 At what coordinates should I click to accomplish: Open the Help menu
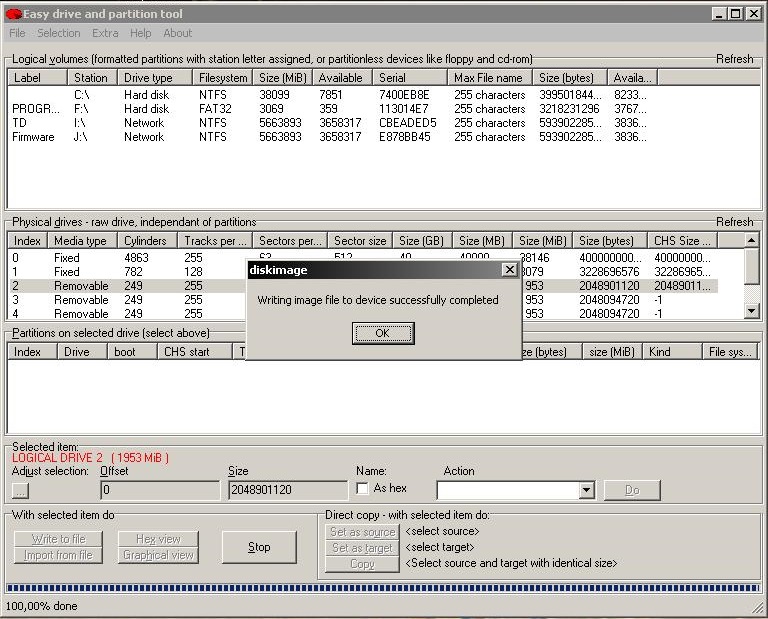tap(141, 33)
